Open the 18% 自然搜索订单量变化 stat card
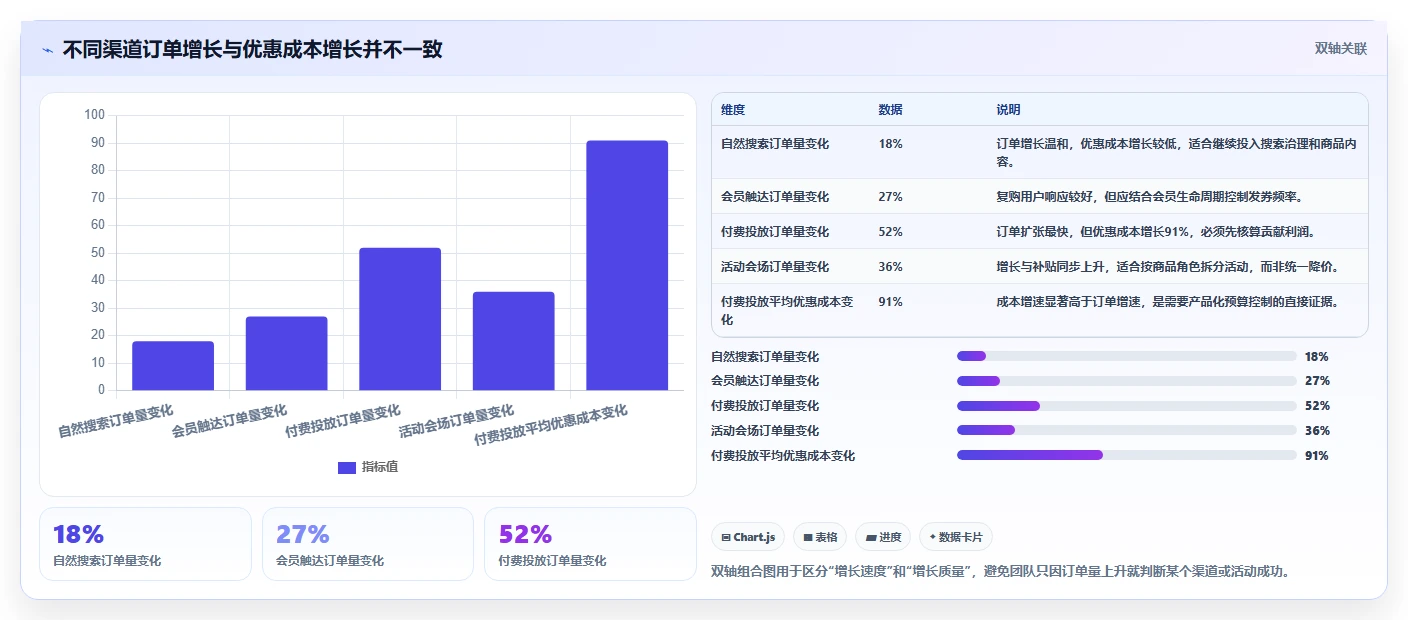The height and width of the screenshot is (620, 1408). [x=145, y=544]
